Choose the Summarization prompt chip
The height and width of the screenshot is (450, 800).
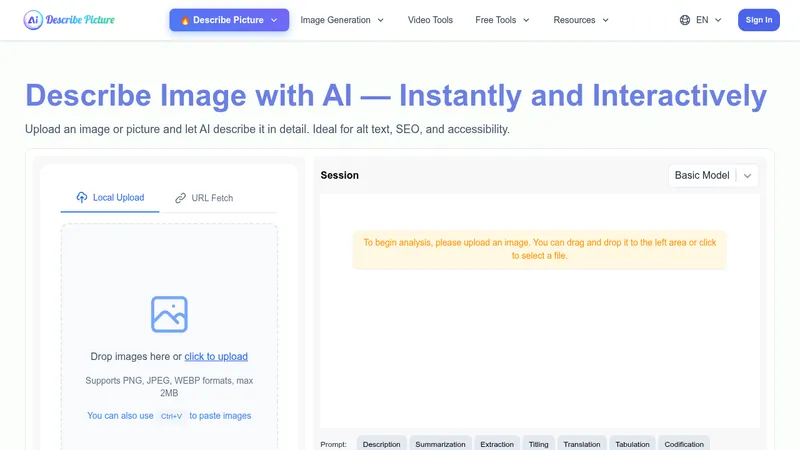click(x=440, y=444)
